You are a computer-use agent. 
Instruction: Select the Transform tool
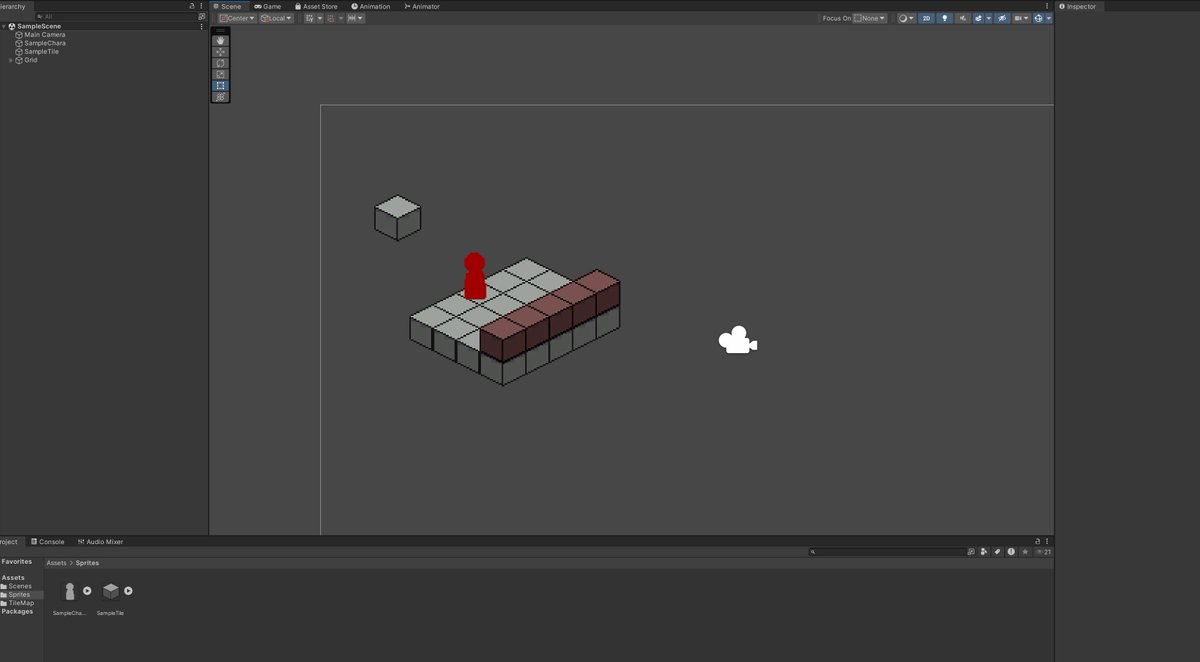point(221,97)
